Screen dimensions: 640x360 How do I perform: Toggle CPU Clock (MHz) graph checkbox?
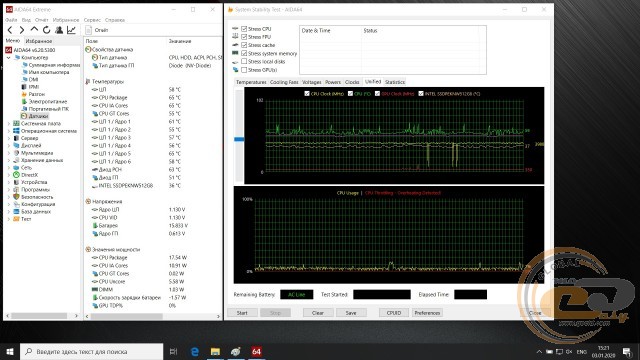pos(307,93)
